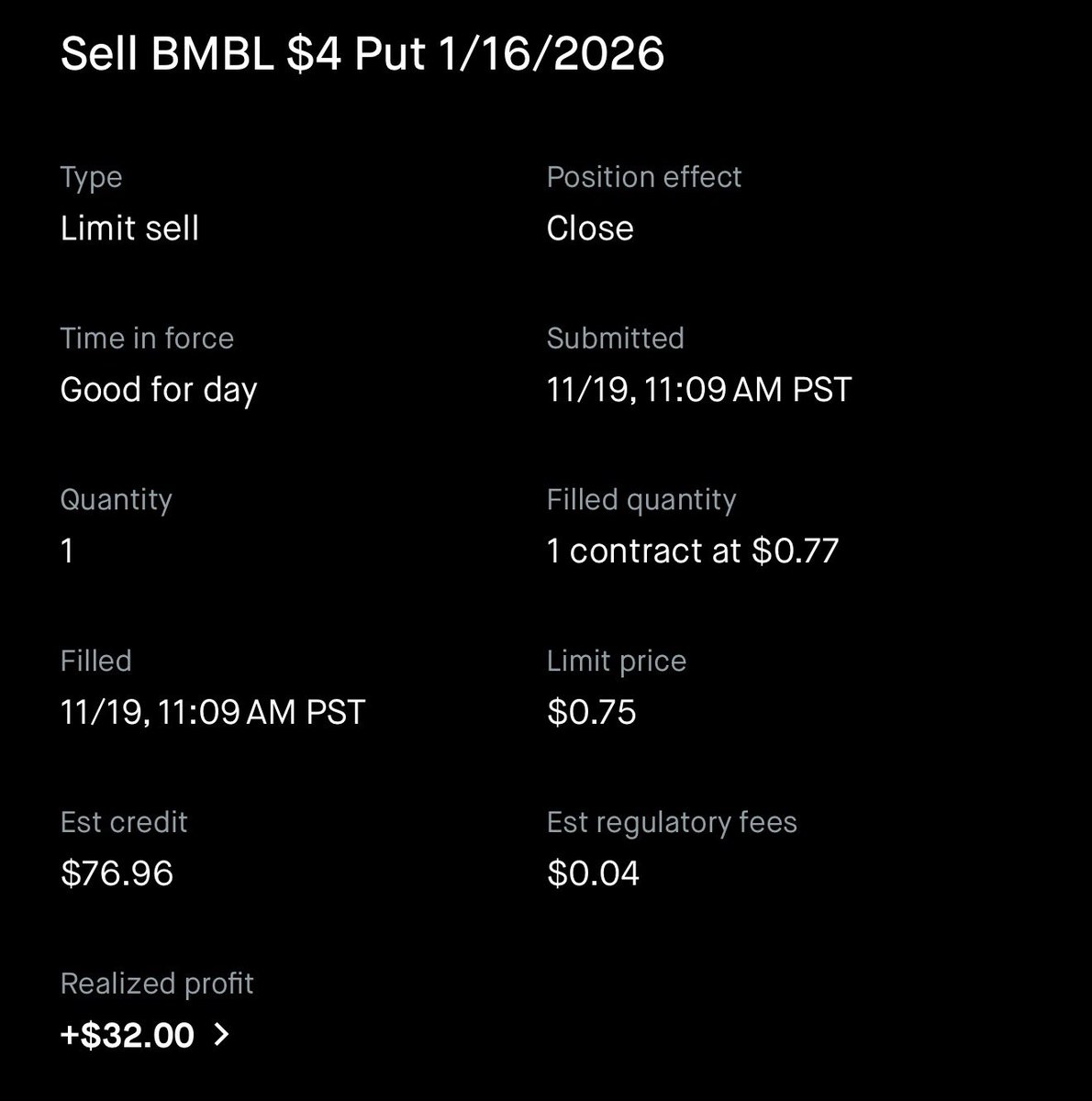Tap the Quantity value 1
Screen dimensions: 1092x1101
click(x=67, y=550)
